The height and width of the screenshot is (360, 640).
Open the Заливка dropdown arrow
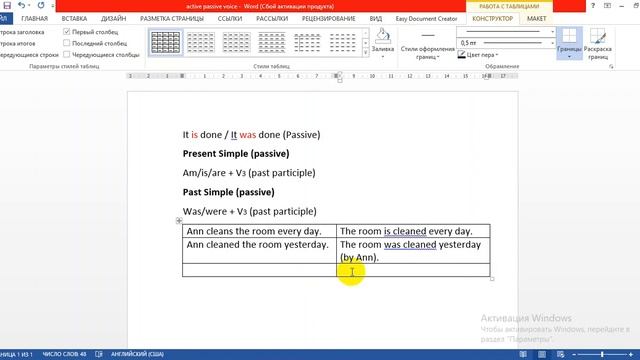point(382,57)
